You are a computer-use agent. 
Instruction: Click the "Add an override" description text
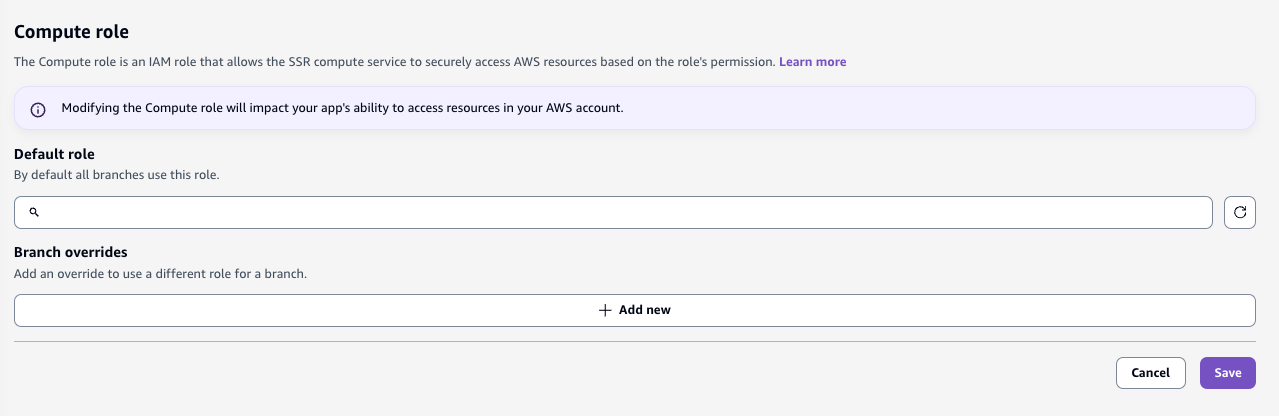pyautogui.click(x=160, y=273)
